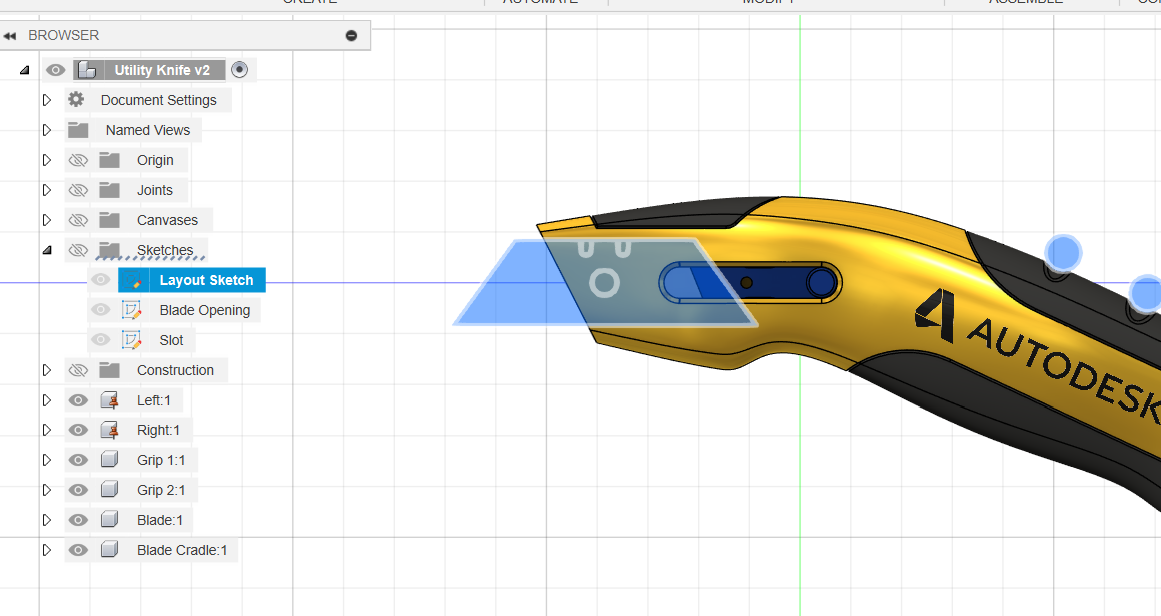Click the Slot sketch icon
Image resolution: width=1161 pixels, height=616 pixels.
(132, 340)
